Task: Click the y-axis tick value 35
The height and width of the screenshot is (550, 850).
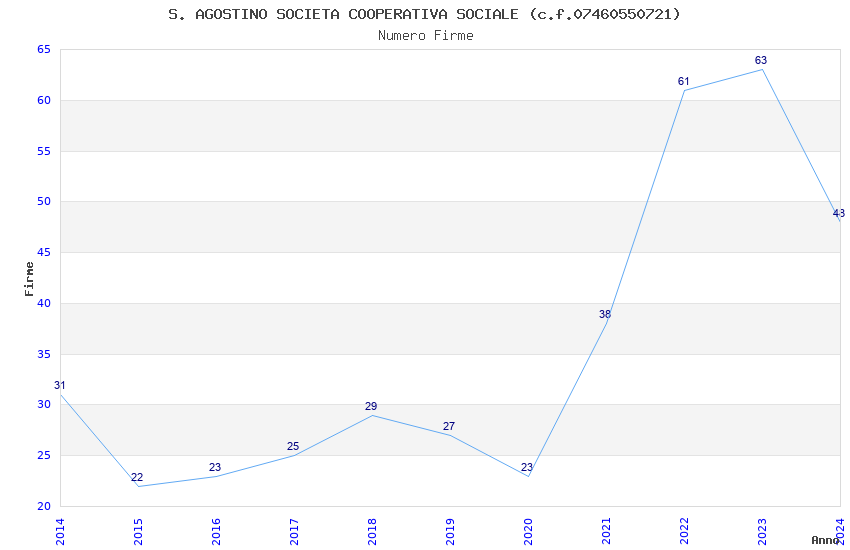Action: 44,354
